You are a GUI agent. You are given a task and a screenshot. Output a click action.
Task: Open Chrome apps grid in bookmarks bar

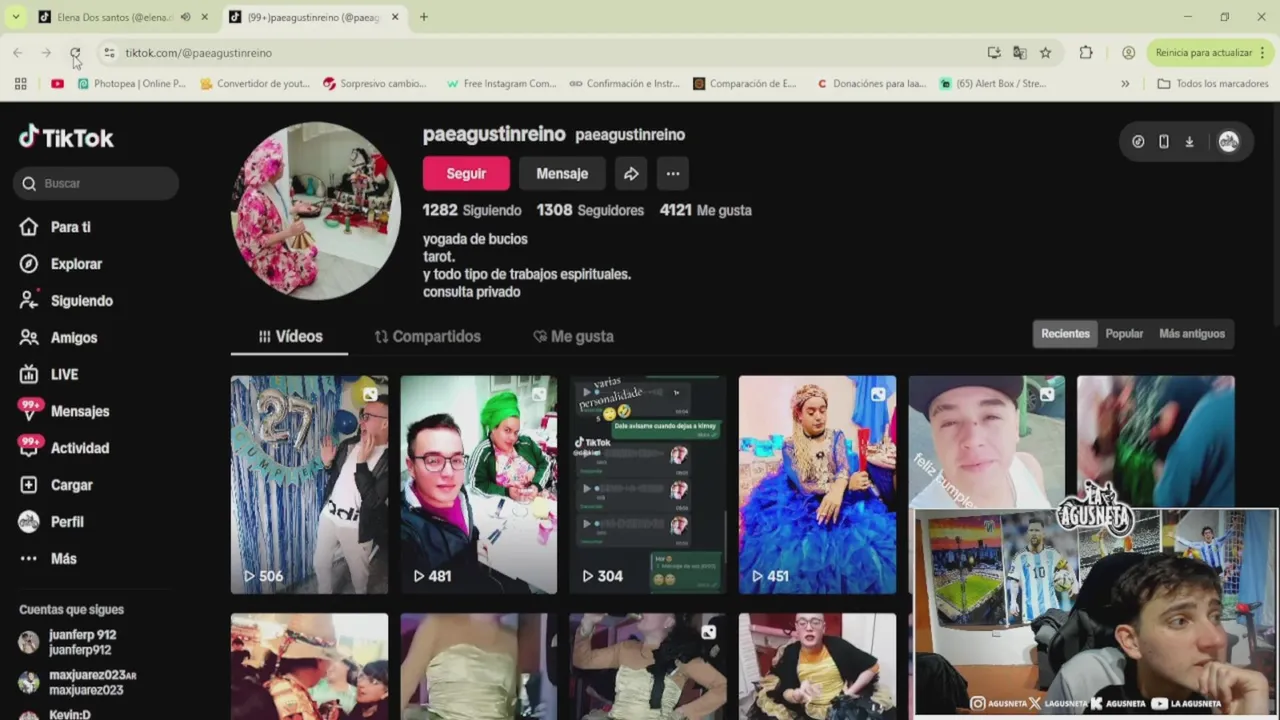click(20, 84)
